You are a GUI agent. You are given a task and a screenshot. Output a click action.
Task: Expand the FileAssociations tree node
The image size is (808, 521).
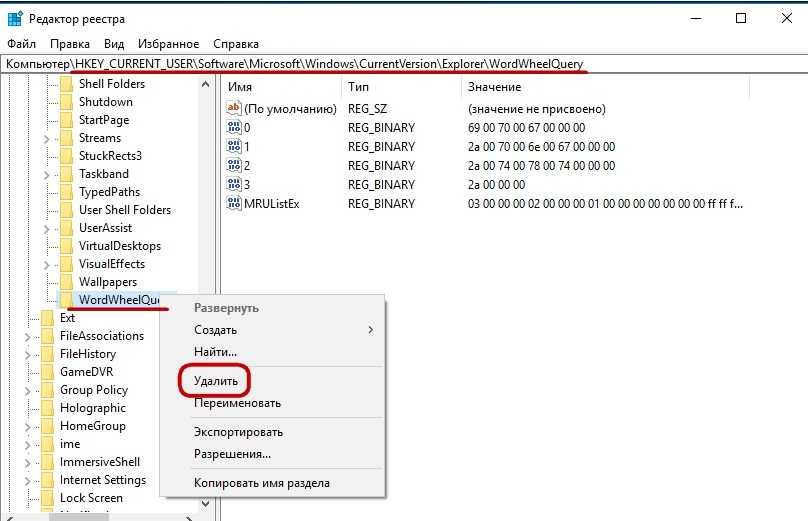tap(27, 336)
